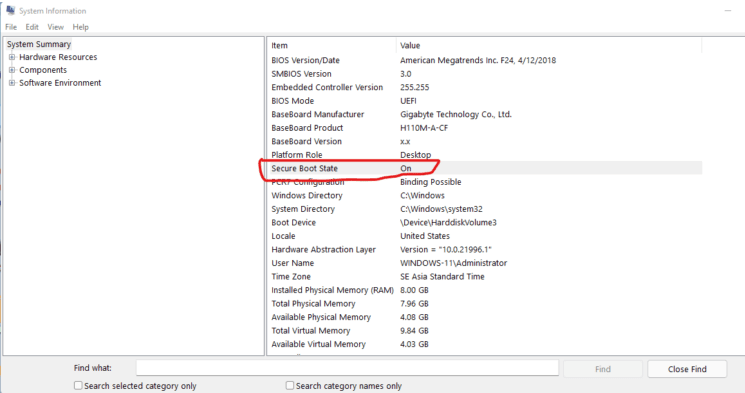The width and height of the screenshot is (745, 393).
Task: Select the System Directory row
Action: click(485, 209)
